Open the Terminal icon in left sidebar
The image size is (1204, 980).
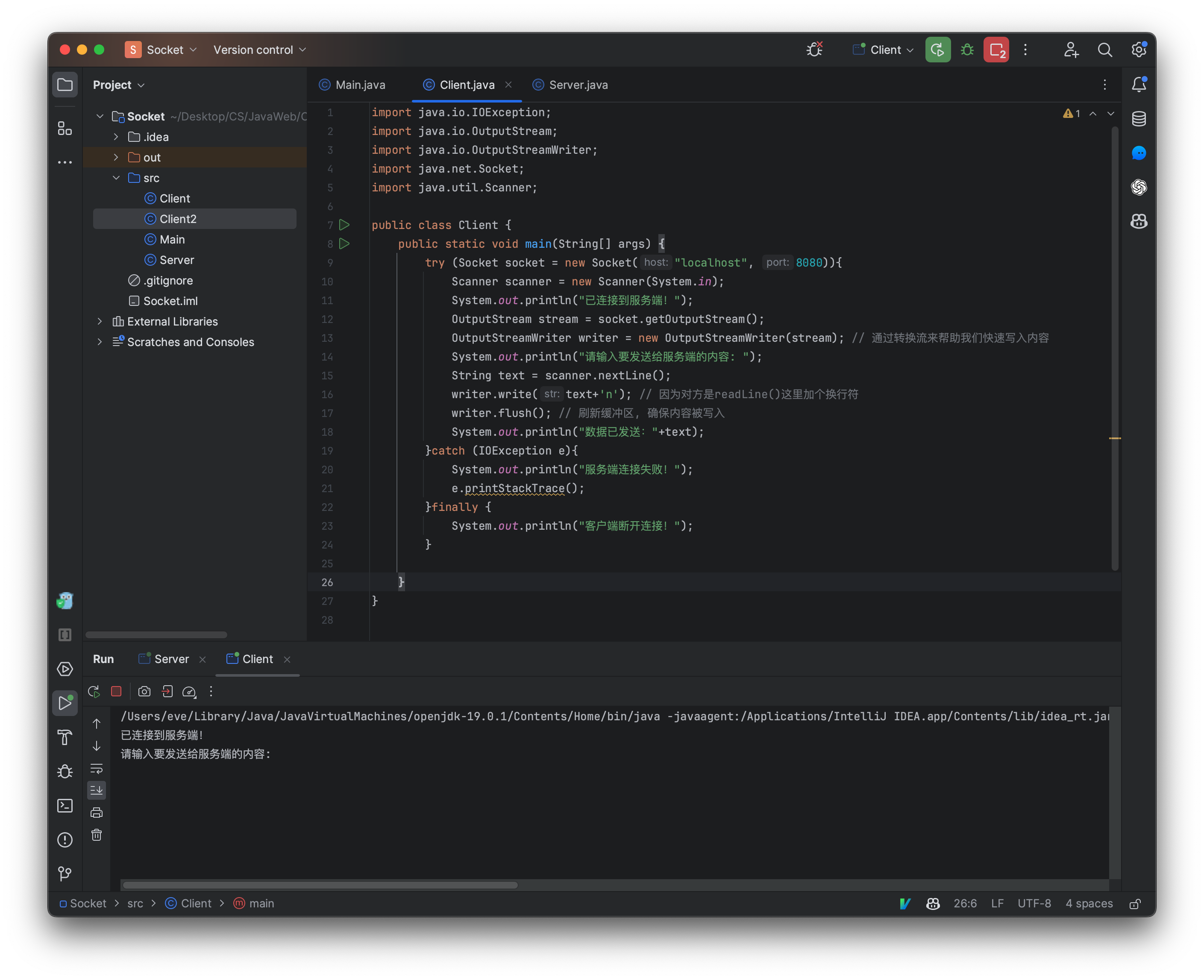click(65, 806)
